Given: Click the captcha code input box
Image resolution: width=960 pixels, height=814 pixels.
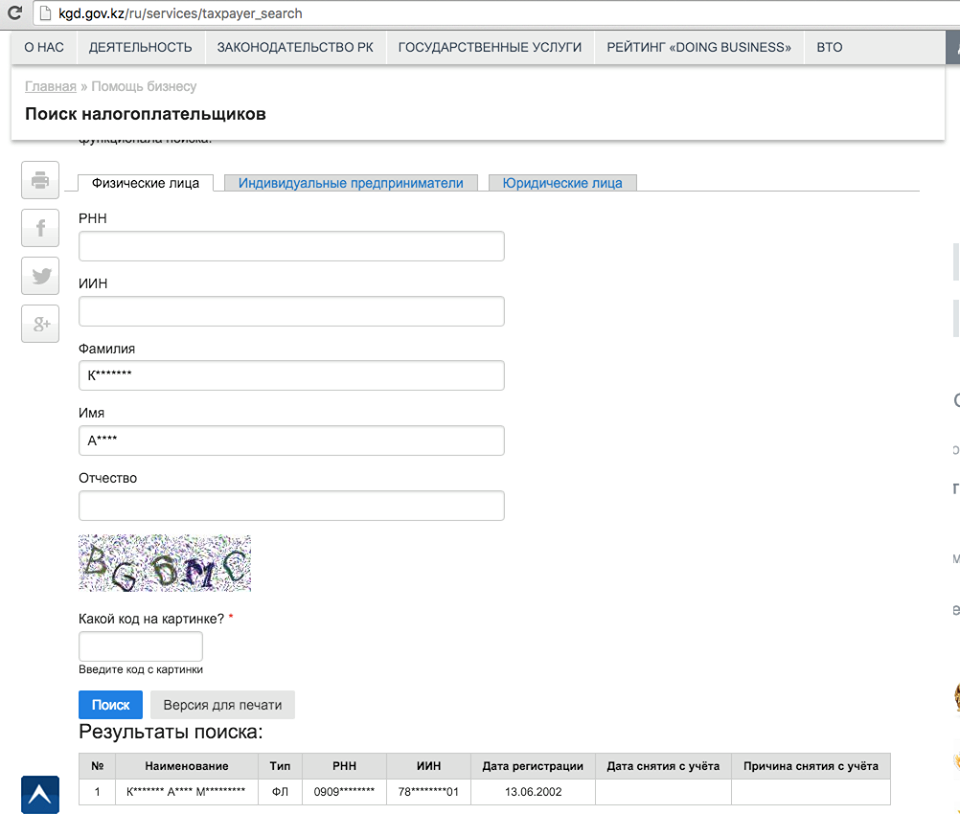Looking at the screenshot, I should click(140, 646).
